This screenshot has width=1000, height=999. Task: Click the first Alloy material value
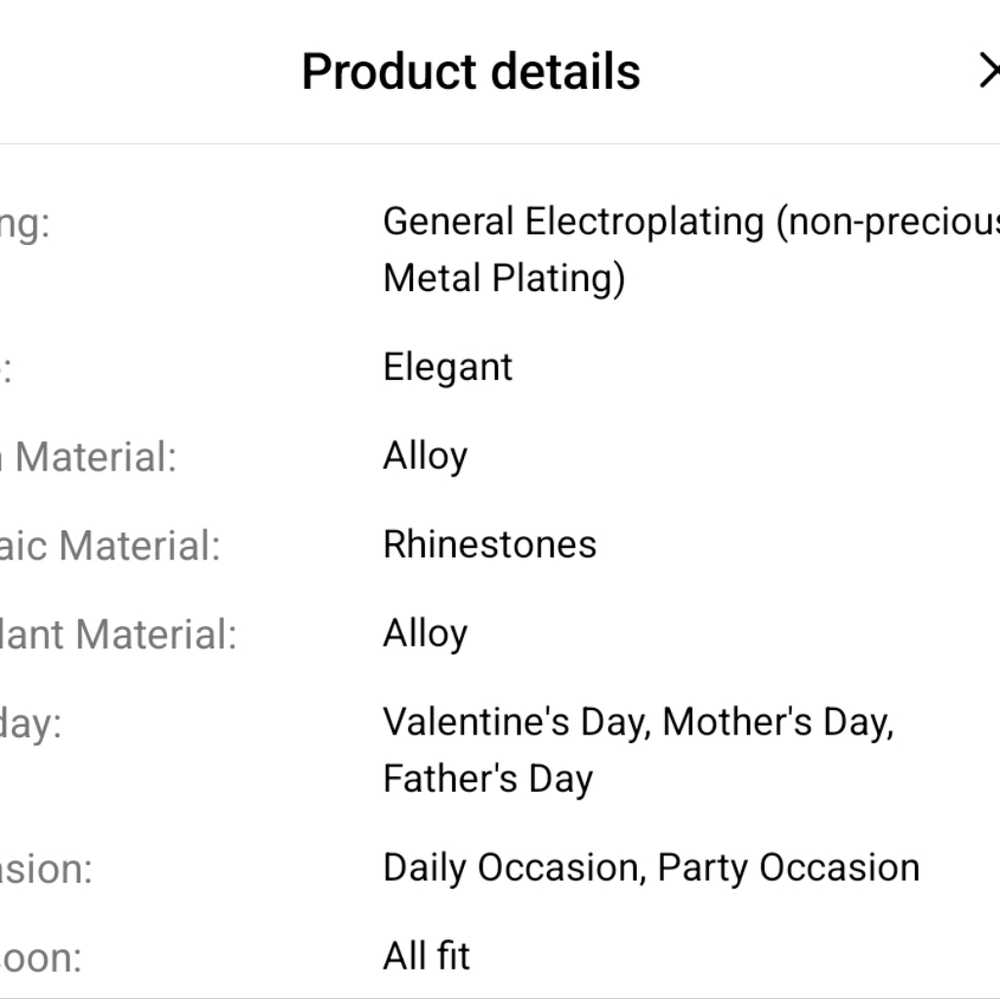[x=425, y=456]
